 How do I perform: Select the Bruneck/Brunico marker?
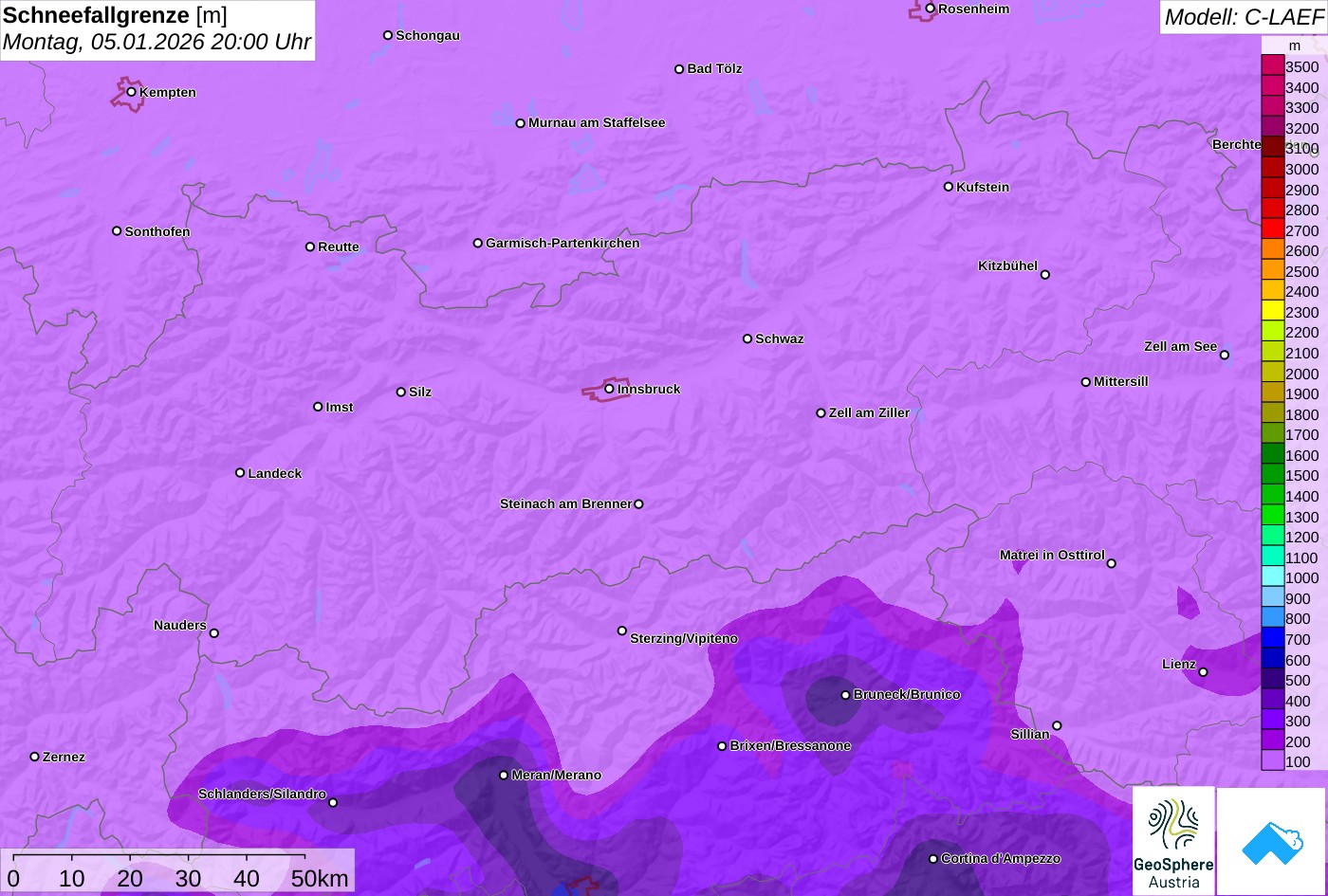pos(846,695)
